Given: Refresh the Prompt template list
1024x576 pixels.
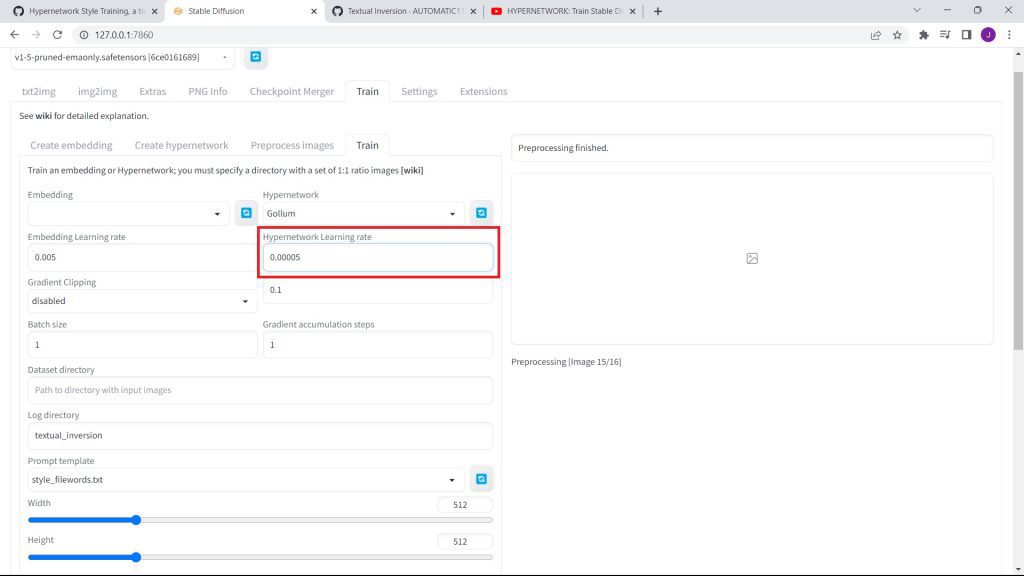Looking at the screenshot, I should pyautogui.click(x=481, y=479).
